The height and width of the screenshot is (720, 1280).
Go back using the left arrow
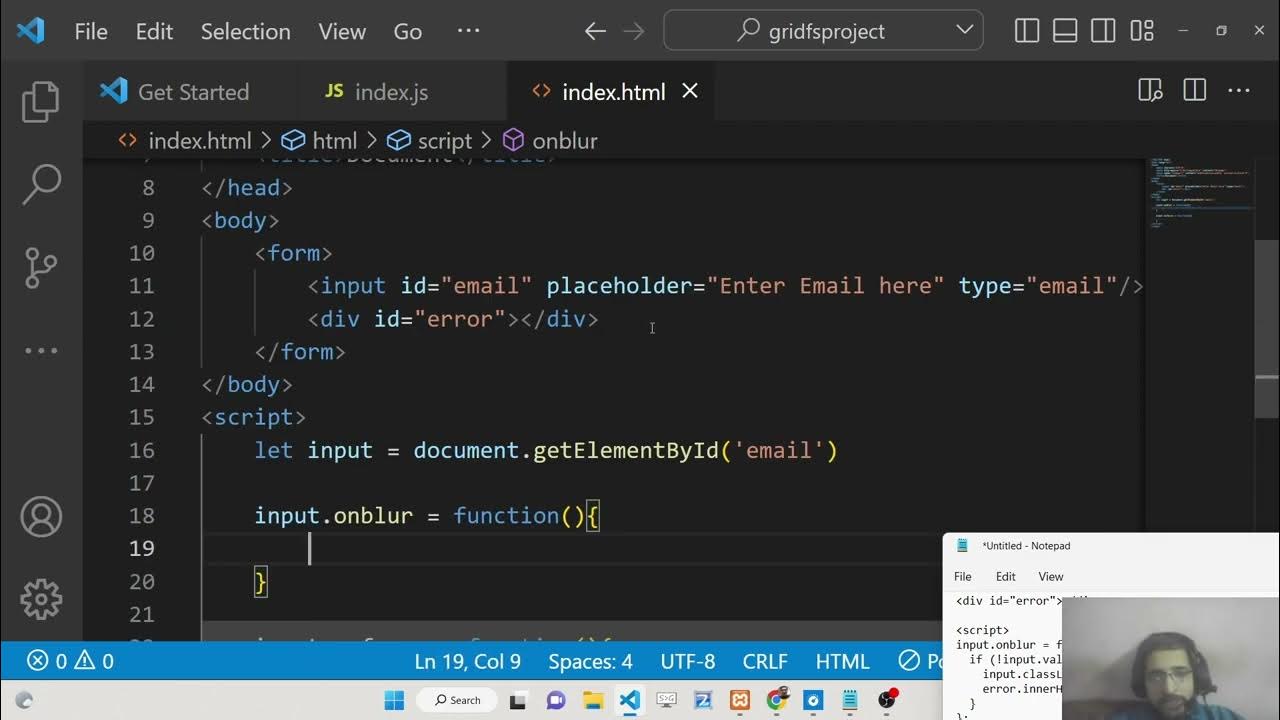tap(595, 31)
